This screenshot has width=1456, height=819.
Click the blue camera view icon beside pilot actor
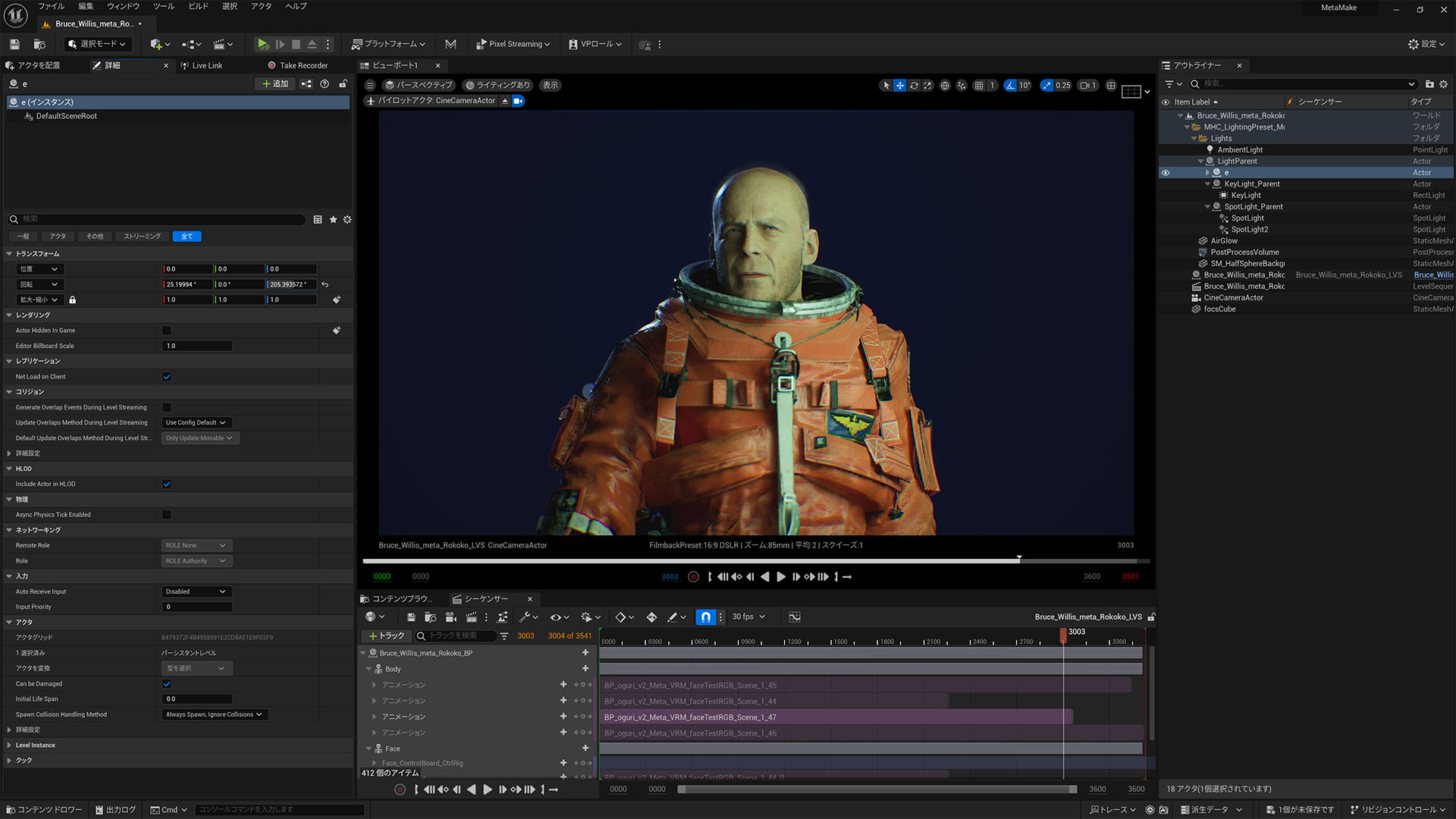(x=519, y=101)
